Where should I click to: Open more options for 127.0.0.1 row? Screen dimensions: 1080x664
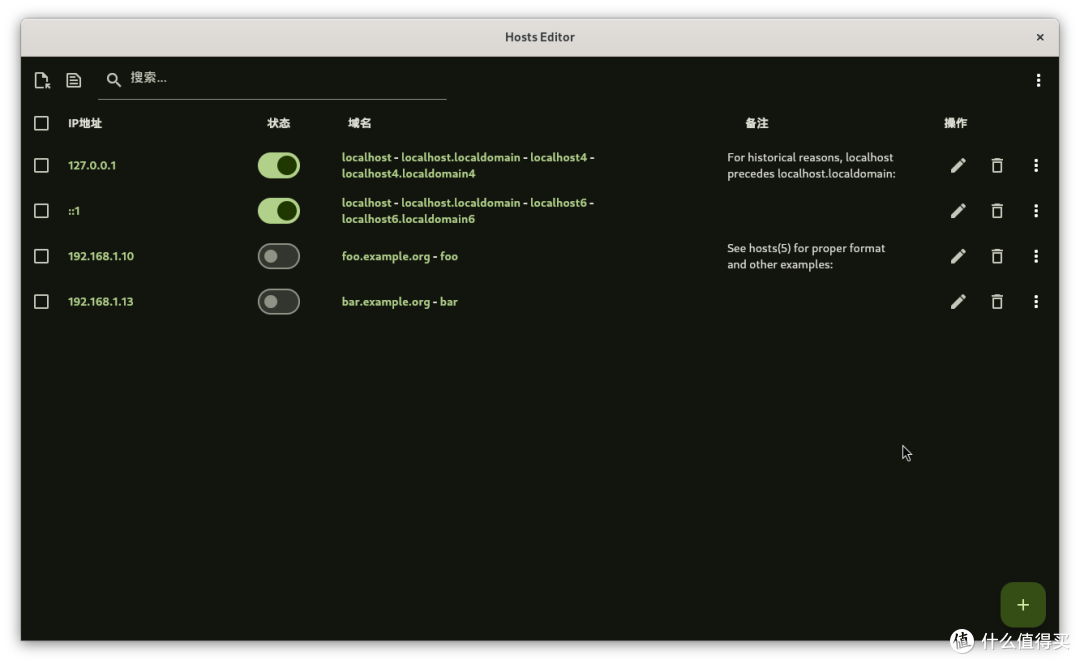pos(1036,165)
